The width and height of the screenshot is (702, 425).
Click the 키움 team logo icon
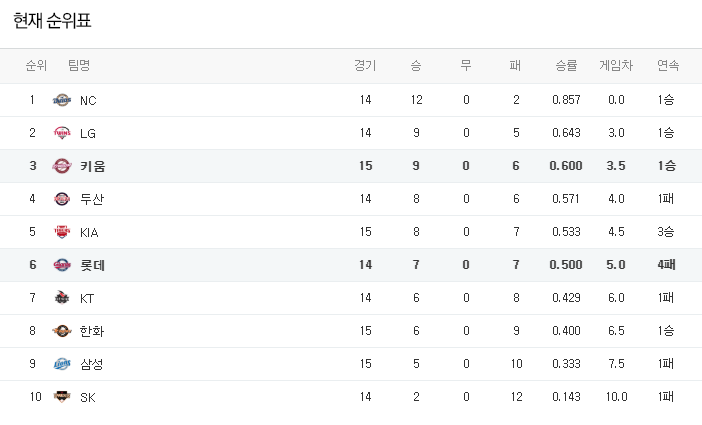point(62,166)
